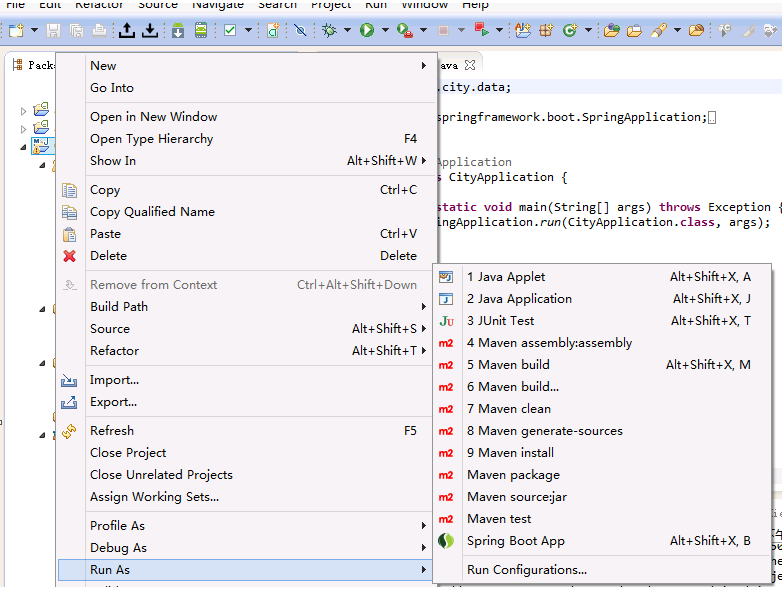This screenshot has width=784, height=589.
Task: Open the New submenu
Action: coord(246,66)
